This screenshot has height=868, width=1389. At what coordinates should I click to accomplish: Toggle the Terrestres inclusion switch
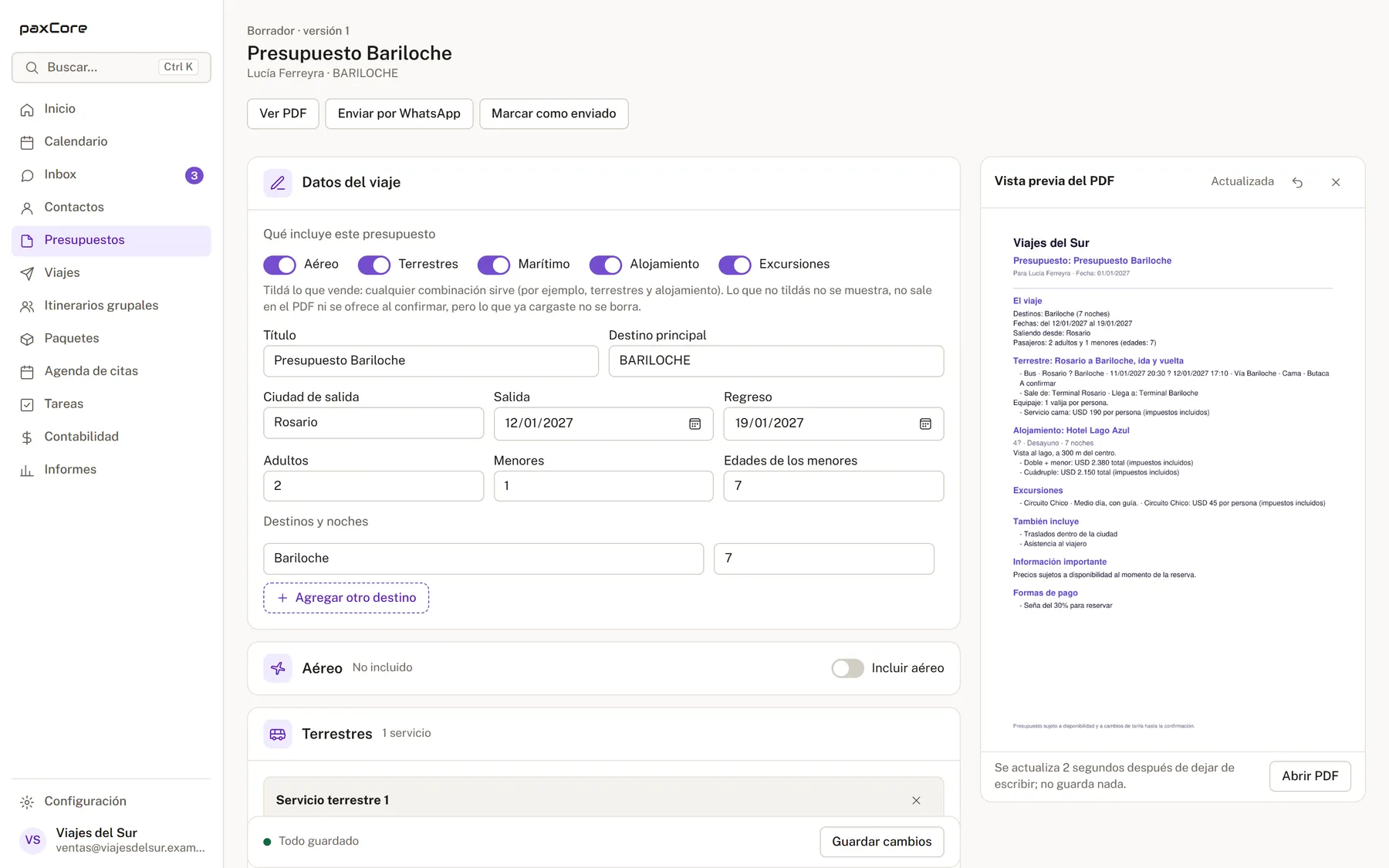click(x=374, y=265)
